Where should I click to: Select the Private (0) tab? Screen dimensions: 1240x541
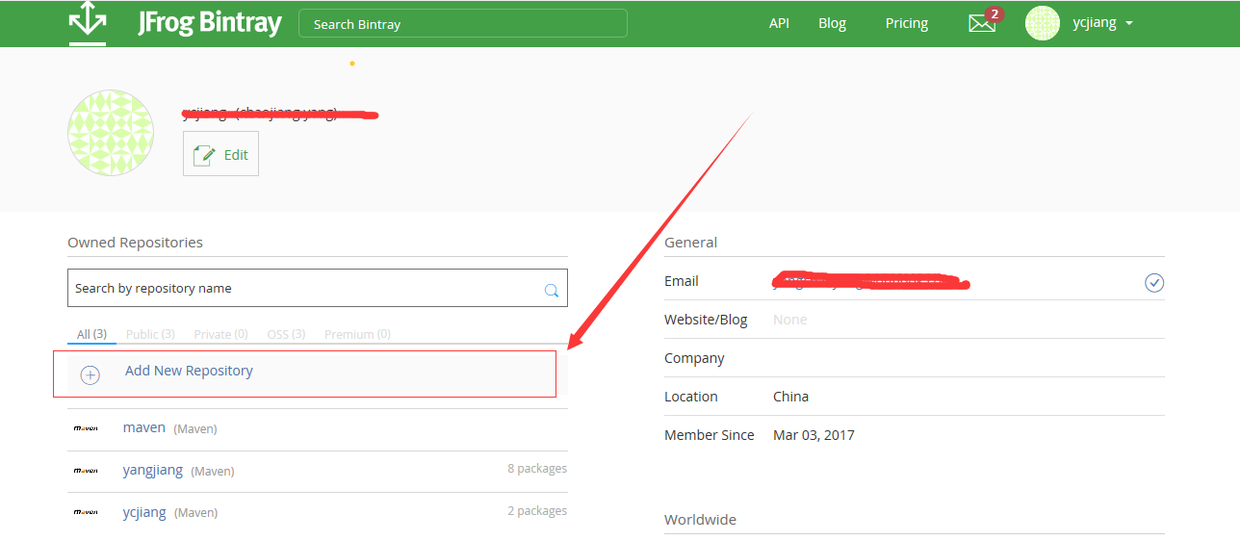[x=221, y=334]
